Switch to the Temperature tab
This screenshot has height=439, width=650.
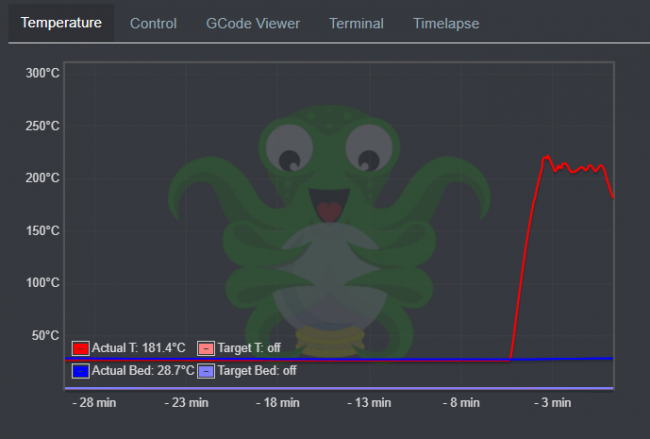point(61,23)
